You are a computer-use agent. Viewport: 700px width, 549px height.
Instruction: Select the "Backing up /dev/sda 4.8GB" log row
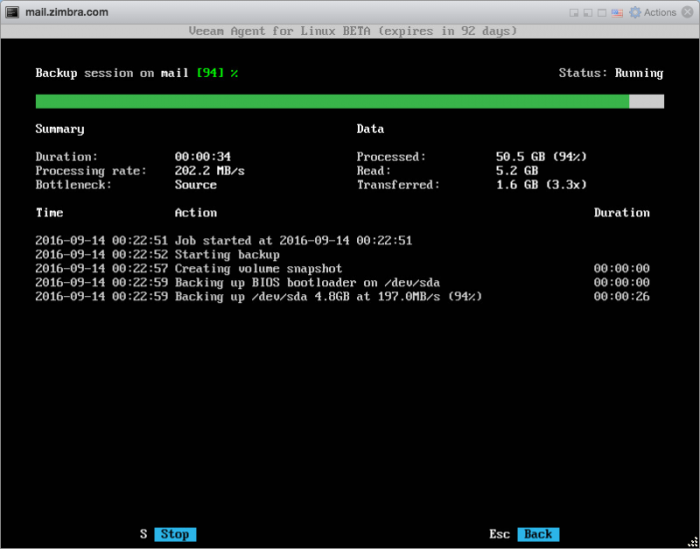(343, 296)
